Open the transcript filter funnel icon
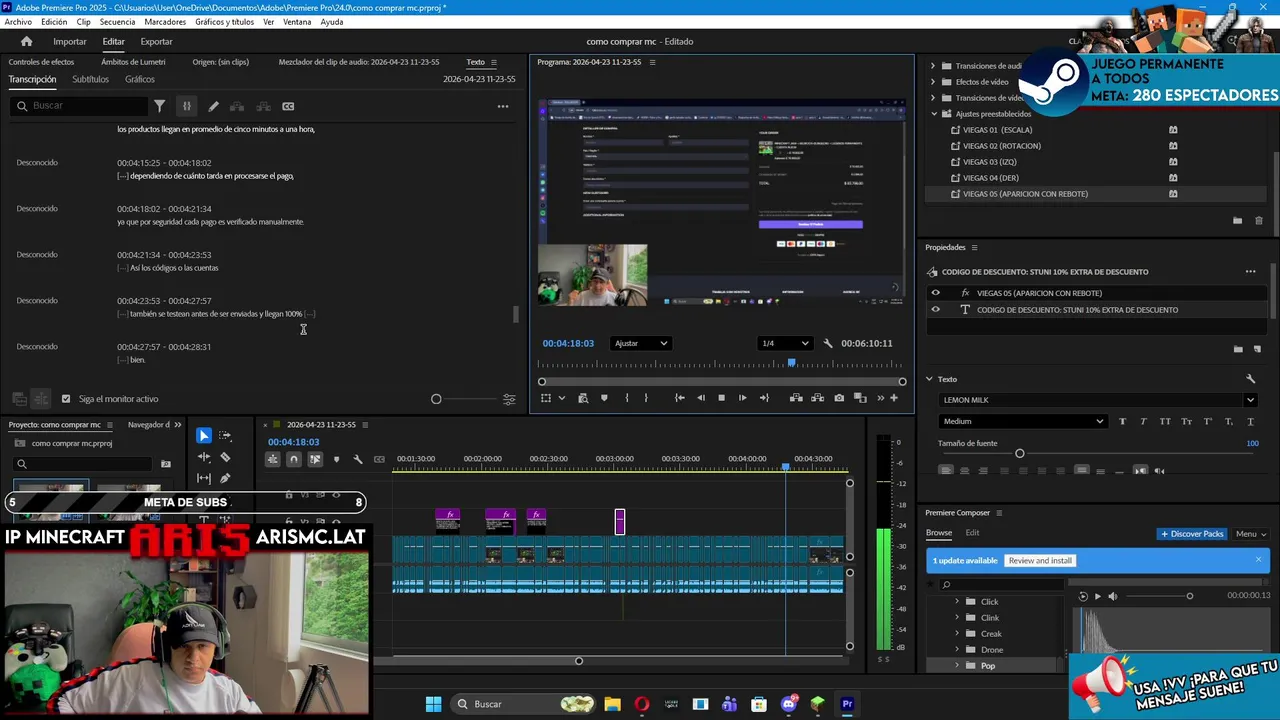1280x720 pixels. 159,106
